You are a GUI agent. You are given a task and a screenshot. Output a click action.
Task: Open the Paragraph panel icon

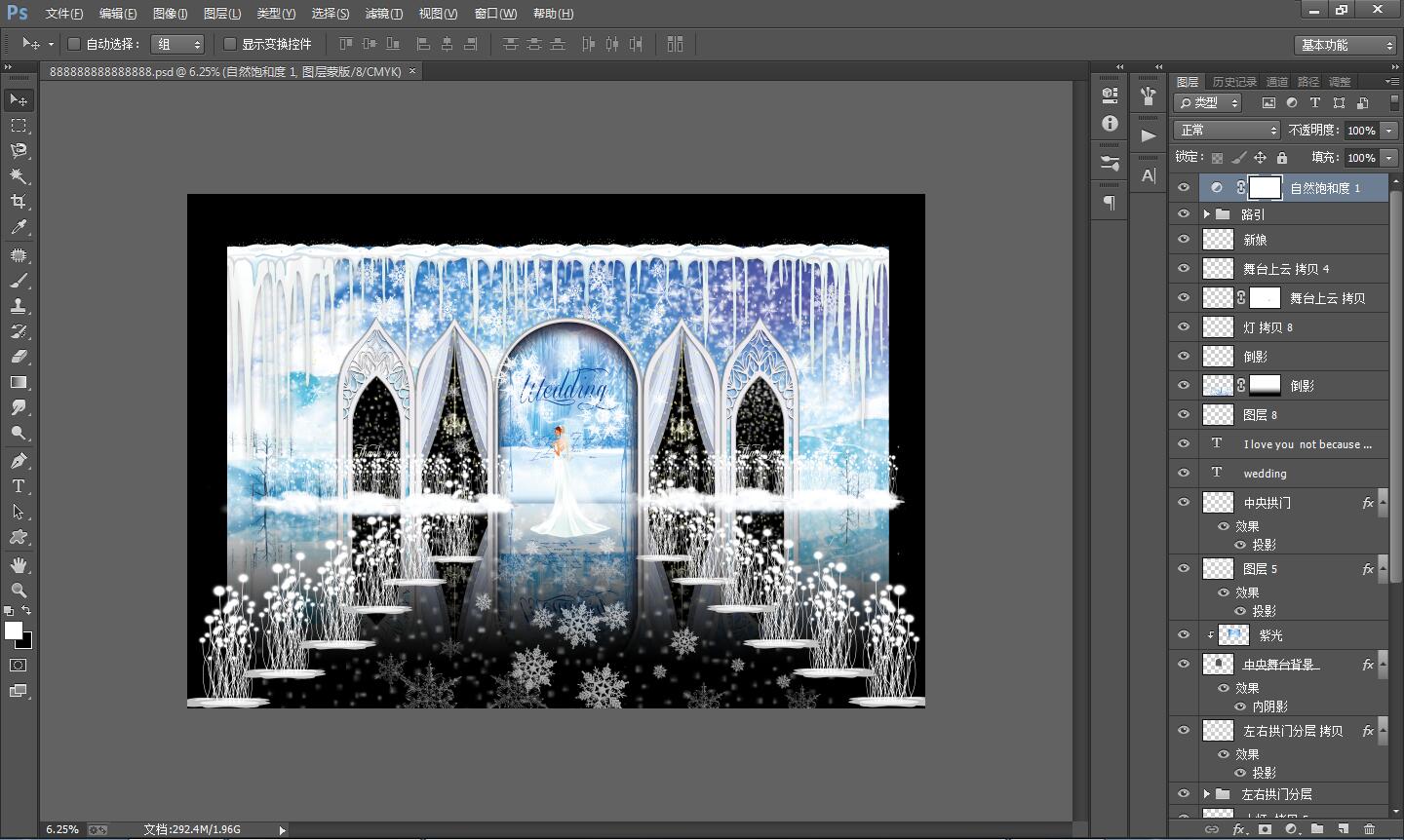click(1110, 203)
